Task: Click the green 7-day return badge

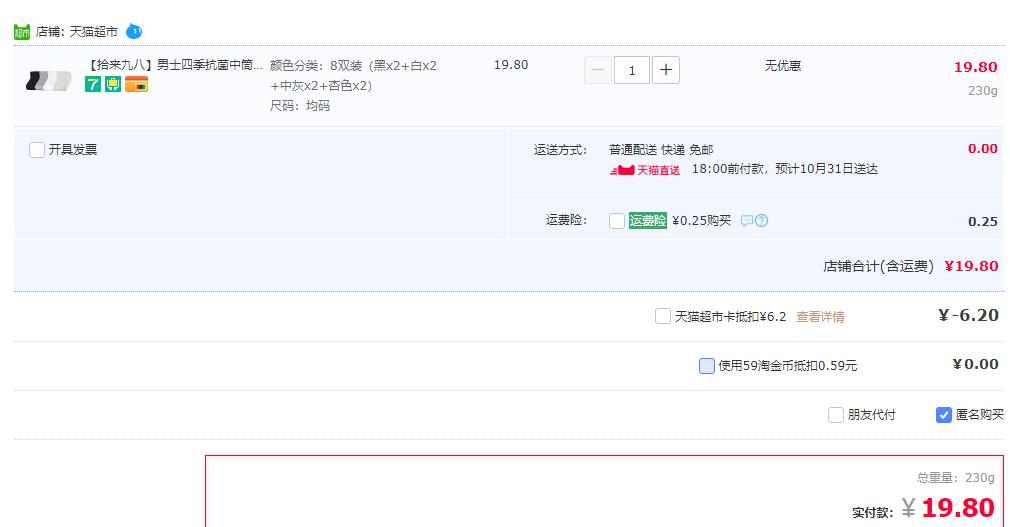Action: point(93,84)
